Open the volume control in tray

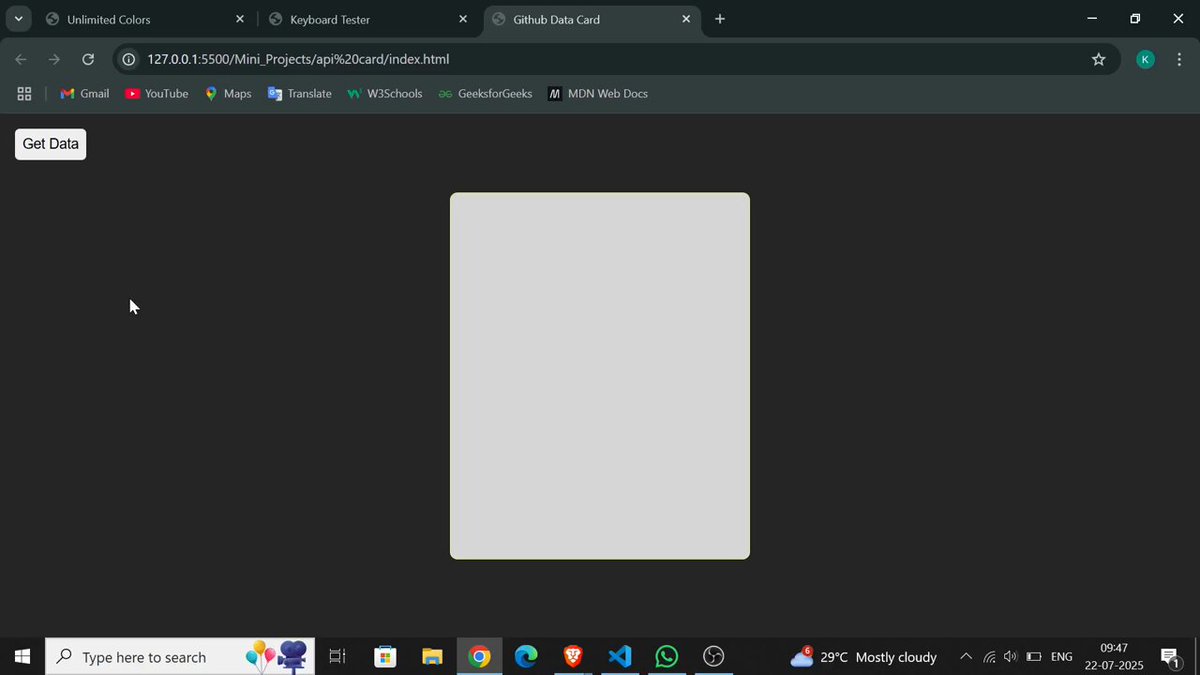tap(1010, 657)
